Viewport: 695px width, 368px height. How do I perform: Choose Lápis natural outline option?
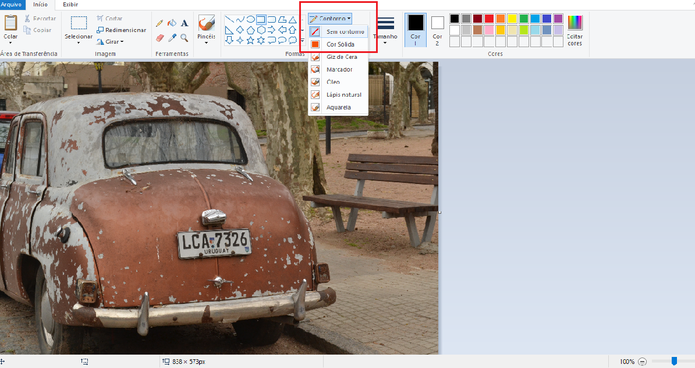coord(338,95)
